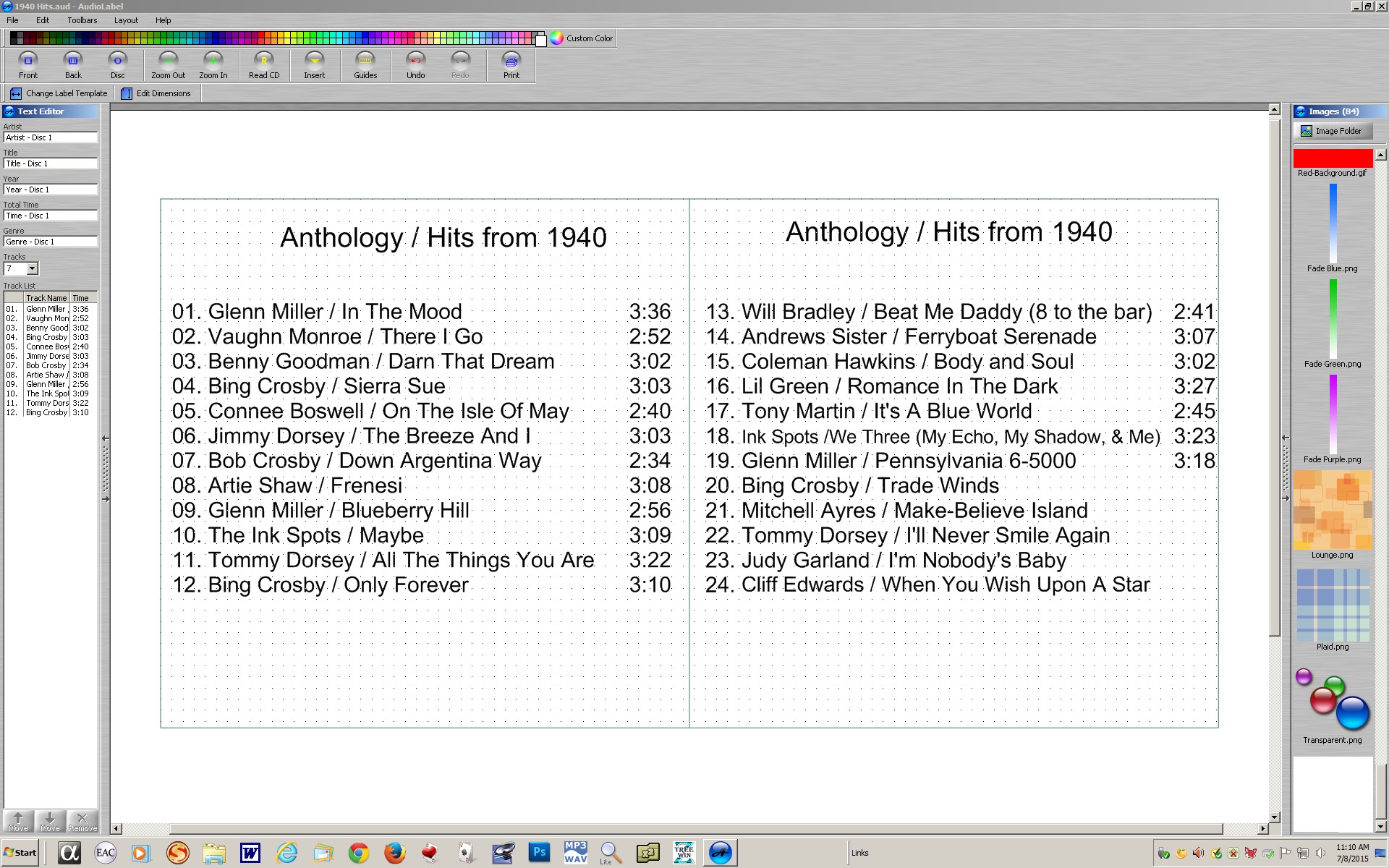Image resolution: width=1389 pixels, height=868 pixels.
Task: Open the Toolbars menu
Action: [x=81, y=20]
